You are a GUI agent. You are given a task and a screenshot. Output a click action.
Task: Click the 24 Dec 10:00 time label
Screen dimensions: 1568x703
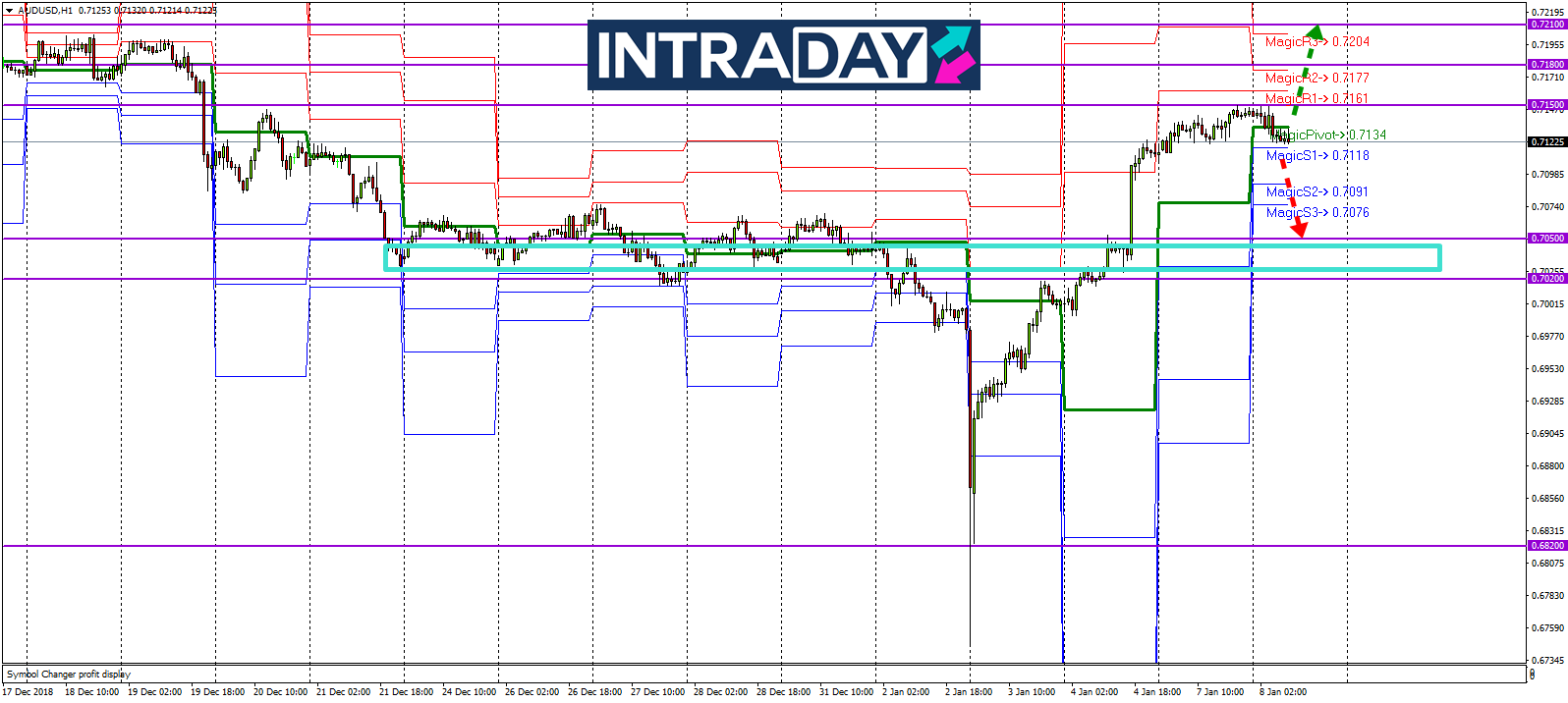(469, 692)
